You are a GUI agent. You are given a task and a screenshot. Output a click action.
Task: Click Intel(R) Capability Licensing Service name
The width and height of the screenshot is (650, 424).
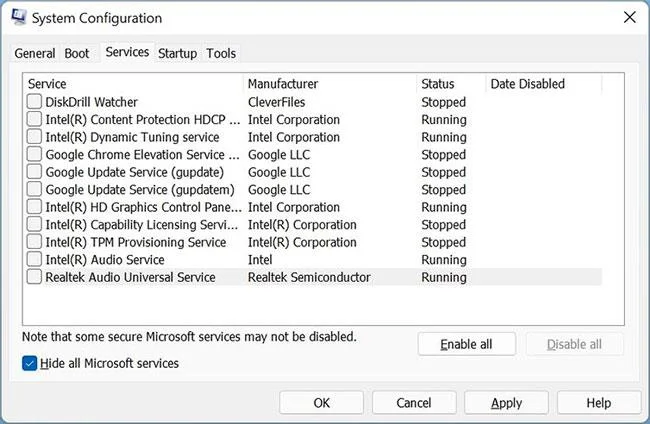142,225
